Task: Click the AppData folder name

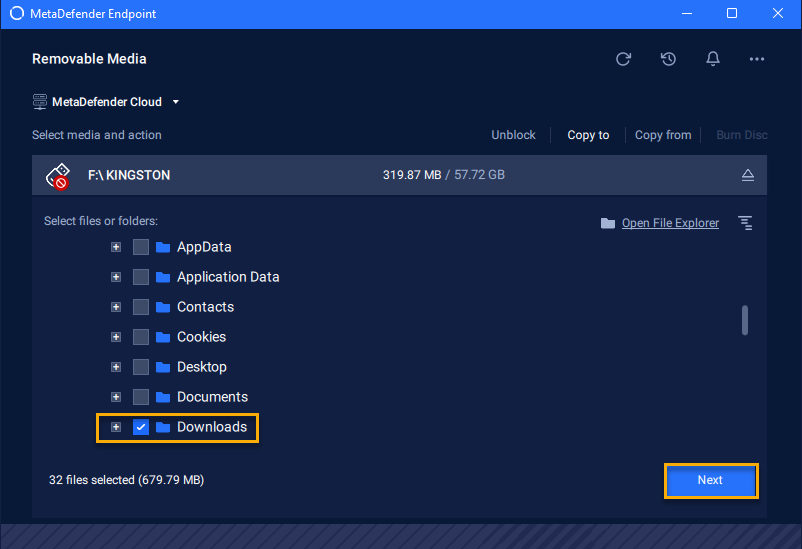Action: tap(204, 247)
